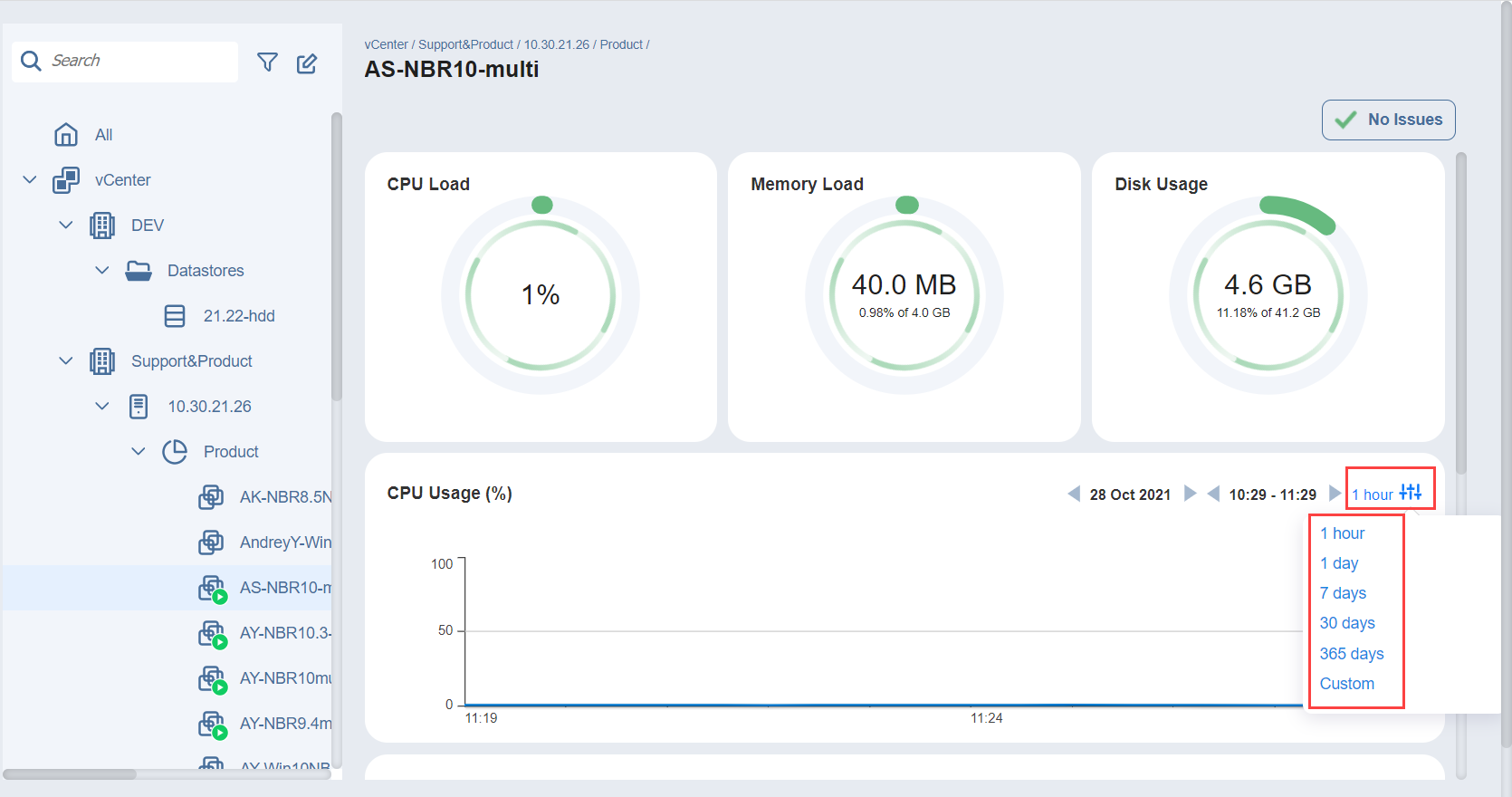Click the 11.18% of 41.2 GB text

click(1268, 312)
